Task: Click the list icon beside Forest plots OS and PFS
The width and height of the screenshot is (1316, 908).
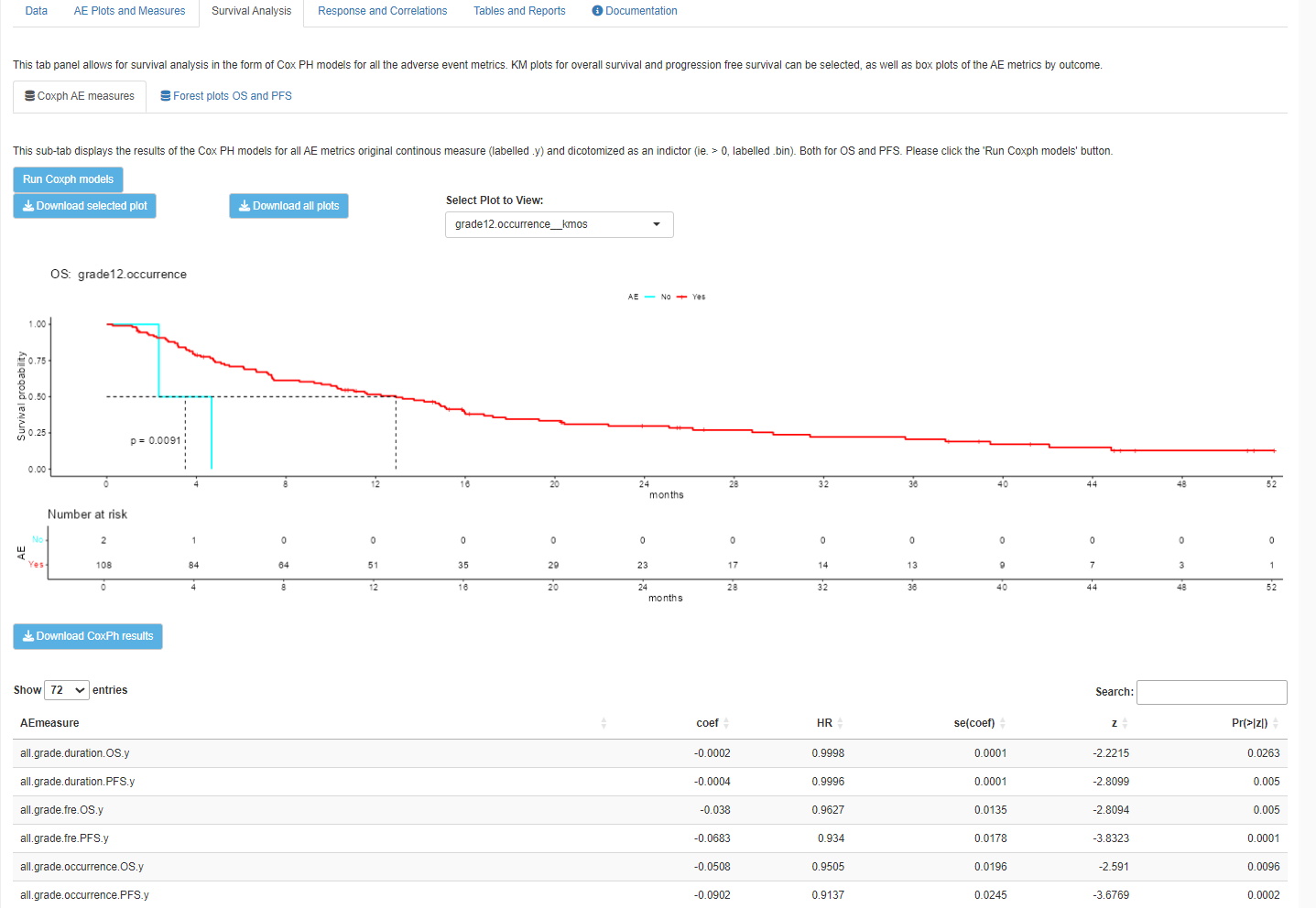Action: pos(165,95)
